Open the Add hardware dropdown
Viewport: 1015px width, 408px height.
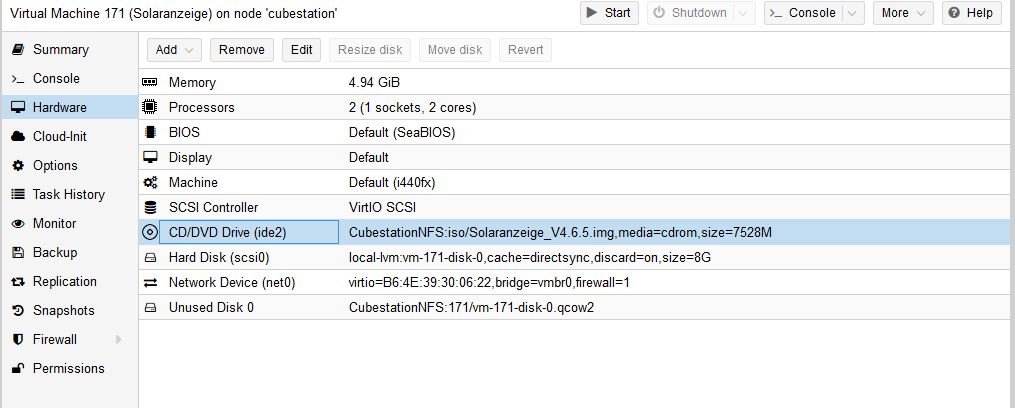click(x=175, y=50)
